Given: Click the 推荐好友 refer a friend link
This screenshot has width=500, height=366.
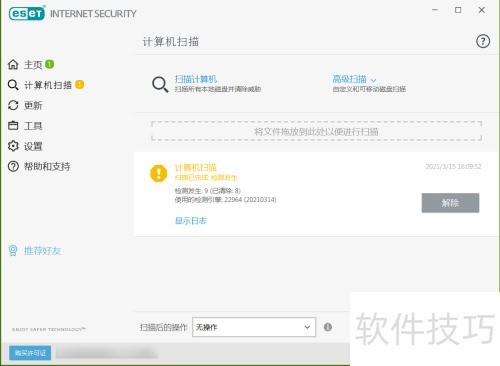Looking at the screenshot, I should coord(42,251).
